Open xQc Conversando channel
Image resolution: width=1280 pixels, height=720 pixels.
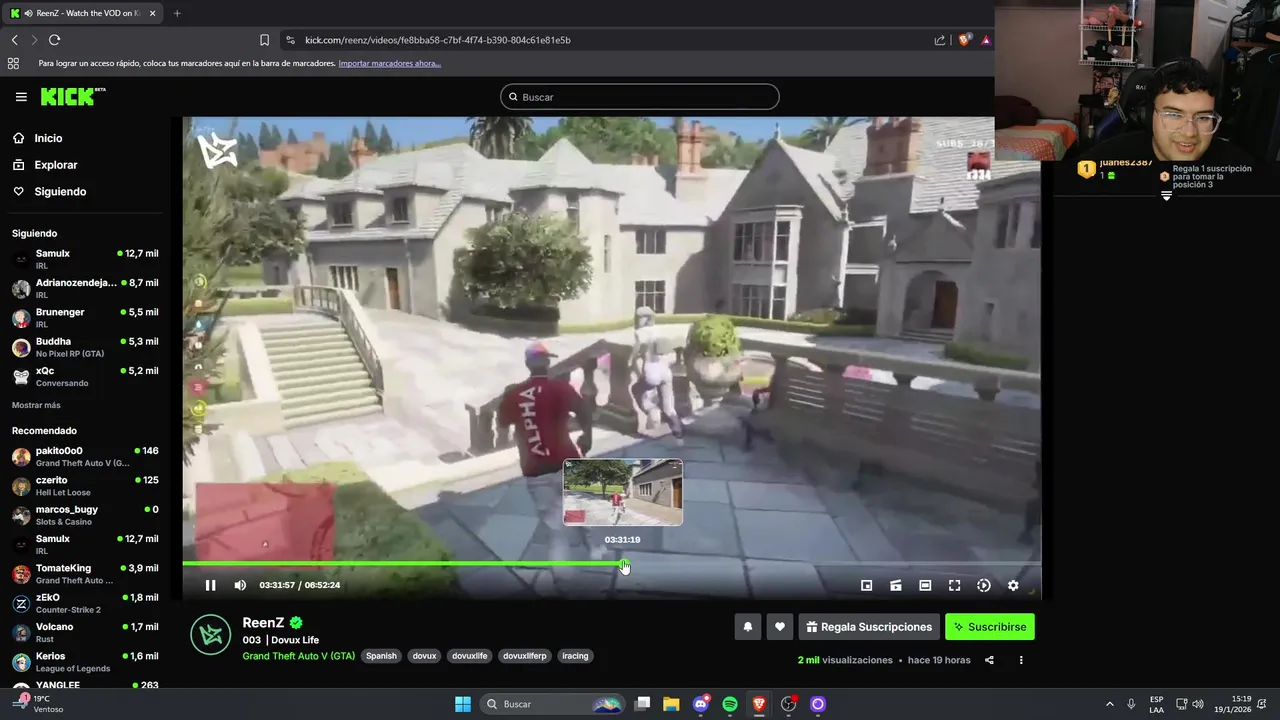[x=85, y=376]
